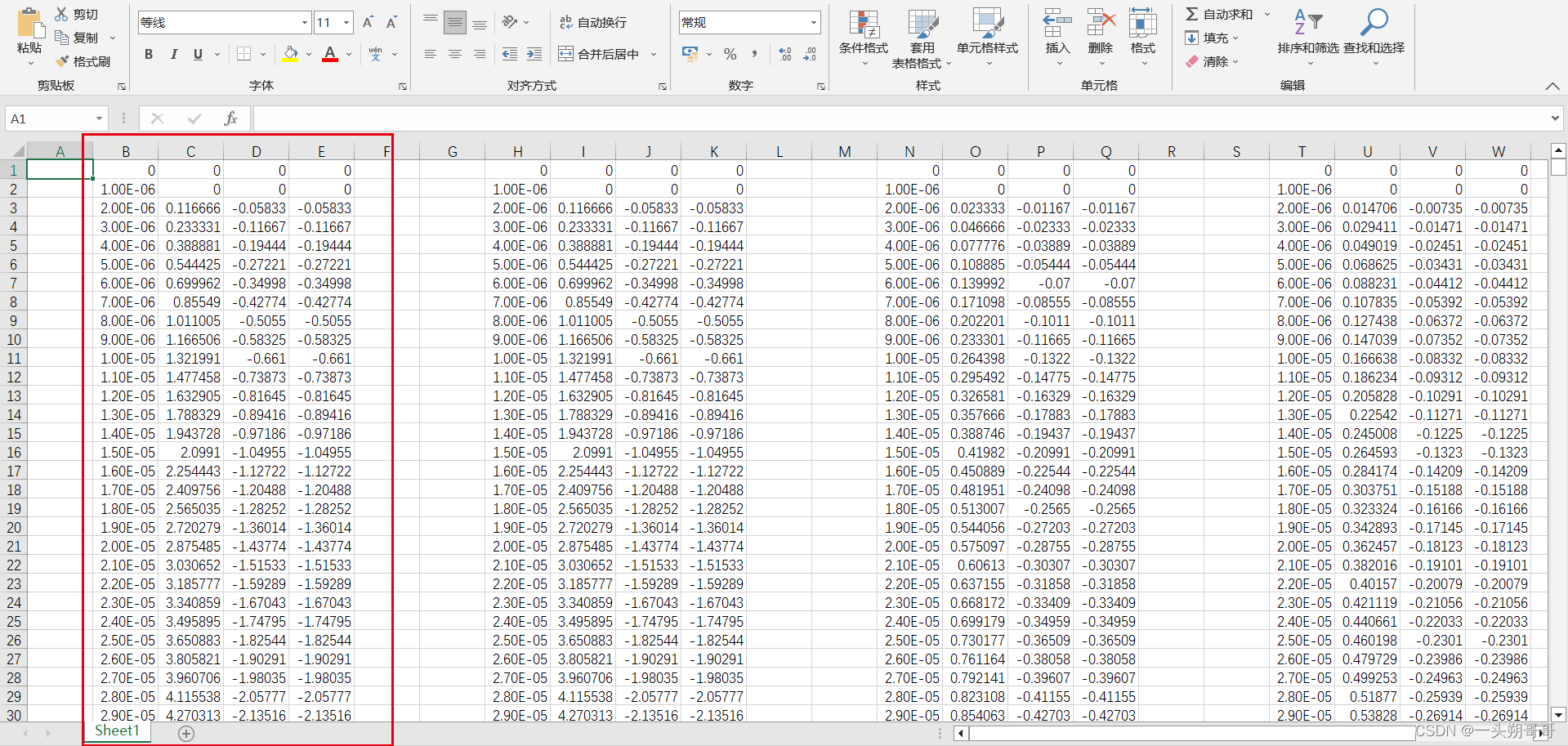
Task: Toggle italic formatting
Action: click(173, 54)
